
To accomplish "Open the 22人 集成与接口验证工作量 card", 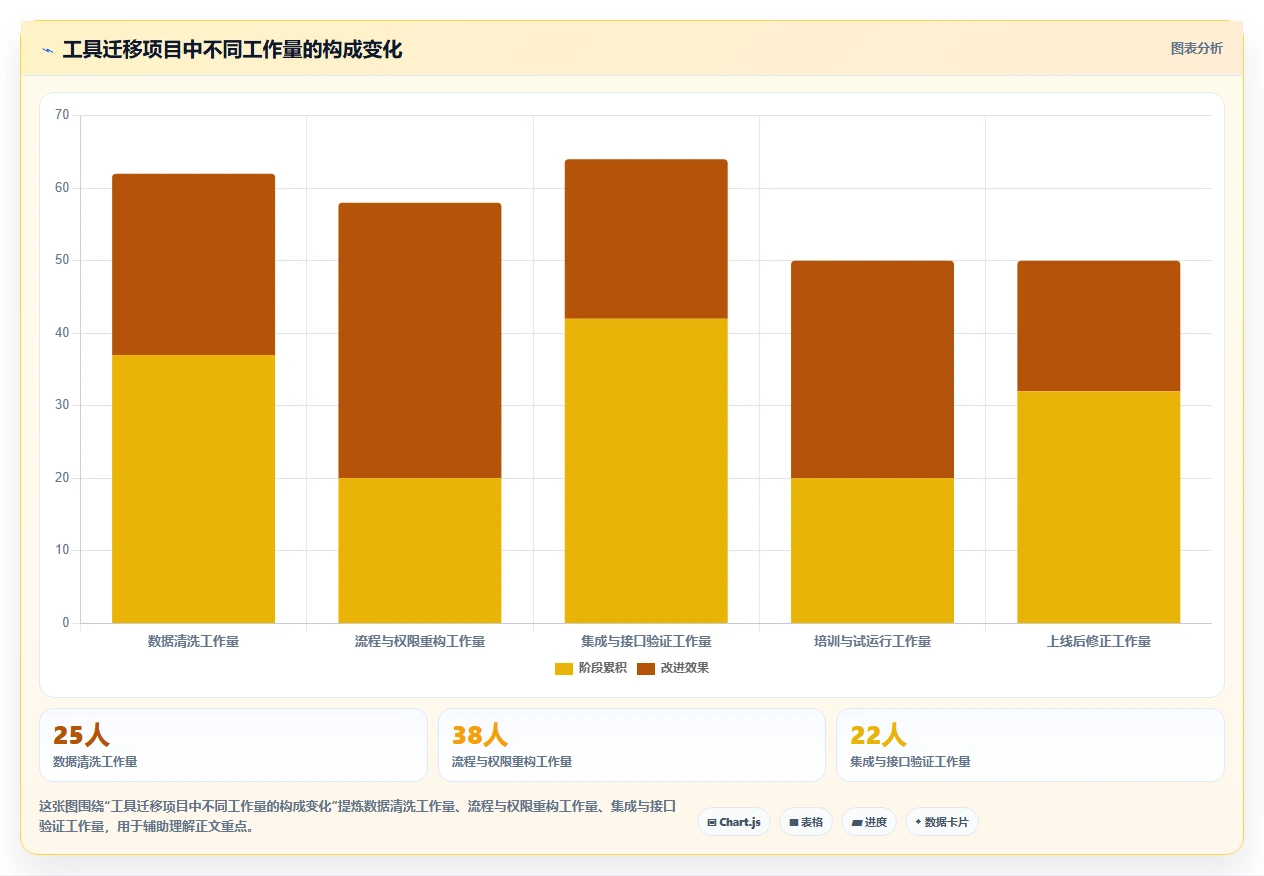I will click(x=1030, y=745).
